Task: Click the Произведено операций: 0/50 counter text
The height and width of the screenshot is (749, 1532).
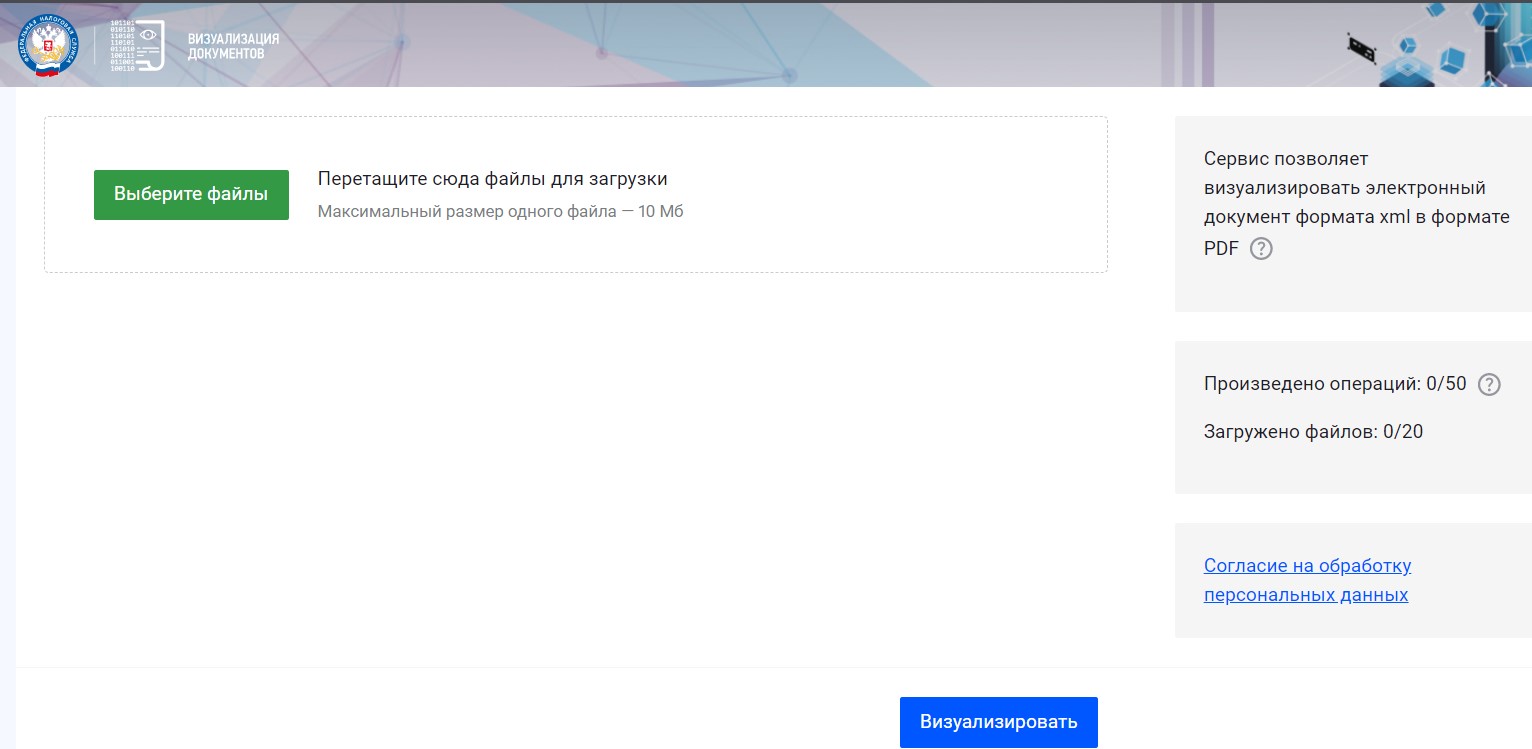Action: (1334, 384)
